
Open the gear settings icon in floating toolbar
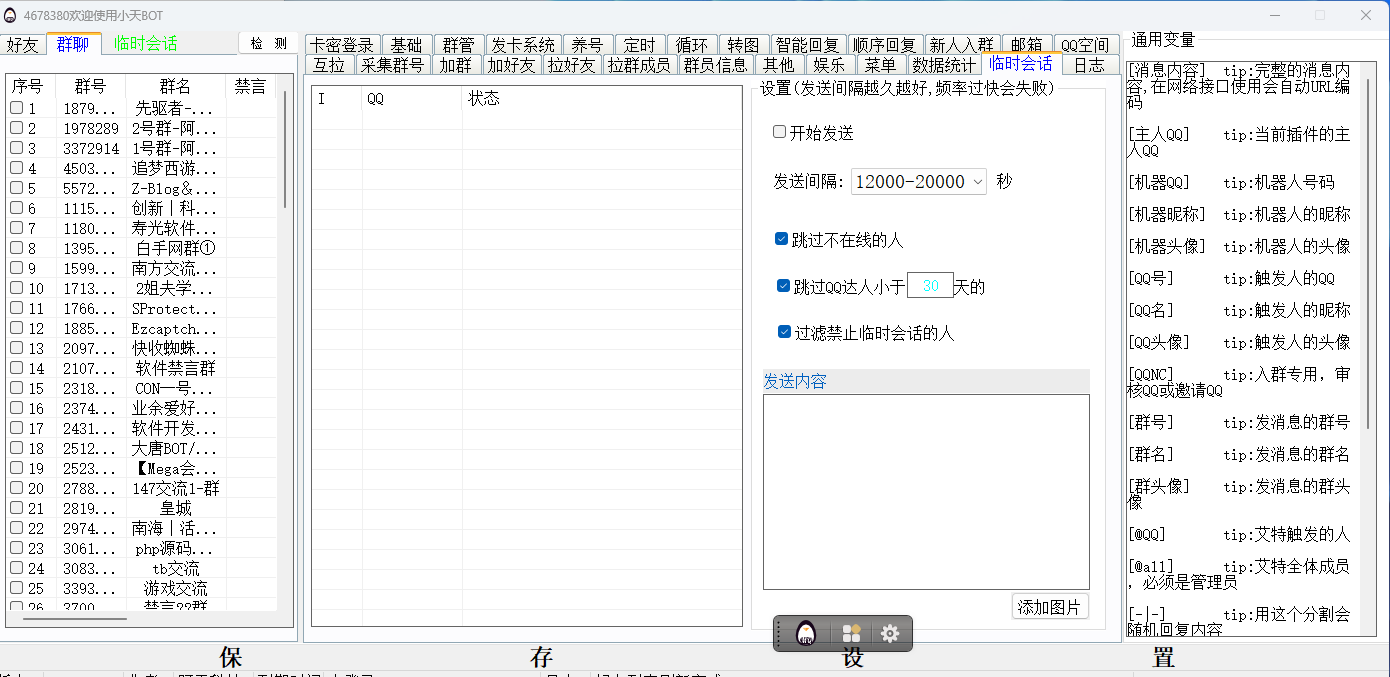coord(889,633)
